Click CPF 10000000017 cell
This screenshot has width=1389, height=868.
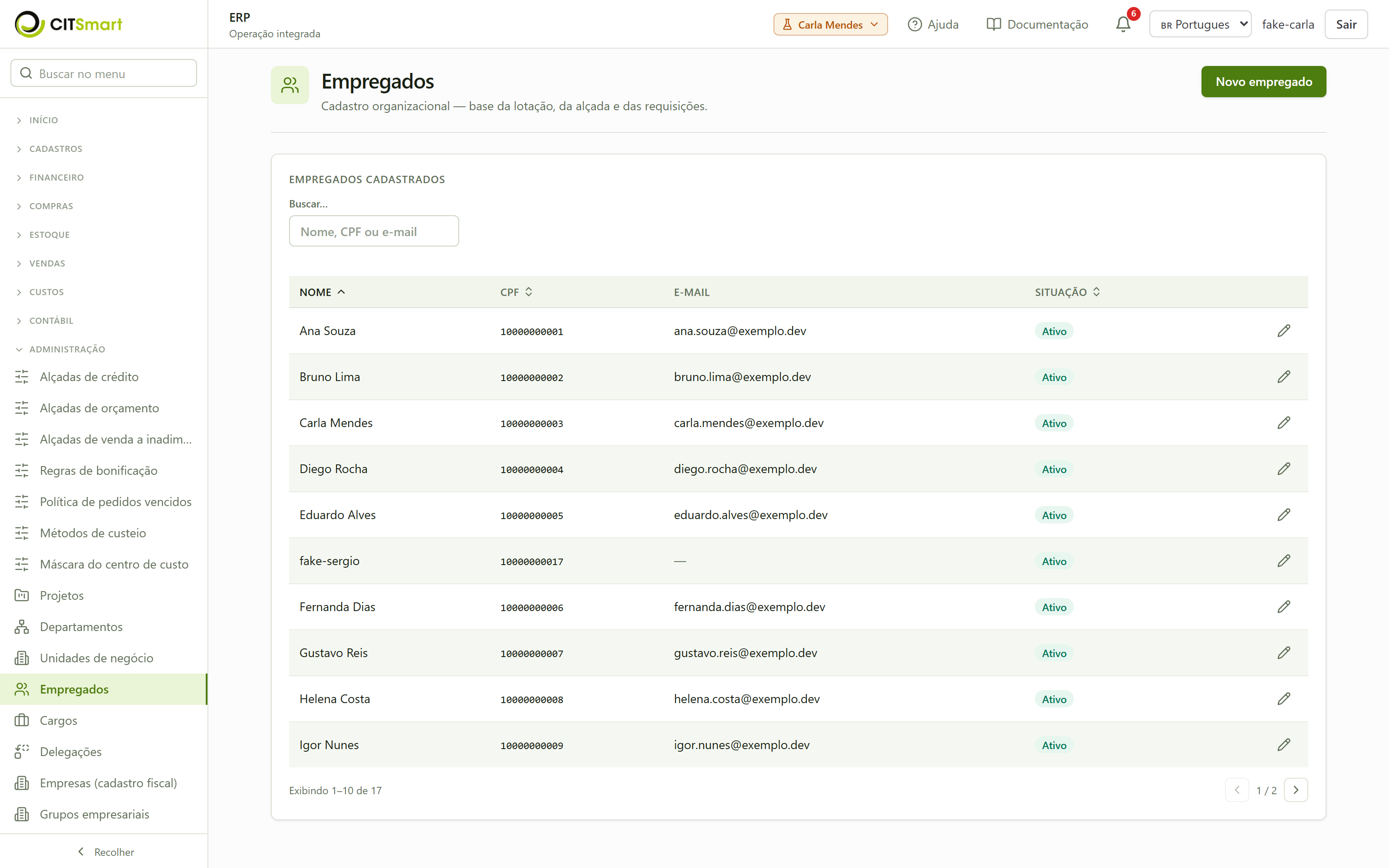tap(531, 562)
